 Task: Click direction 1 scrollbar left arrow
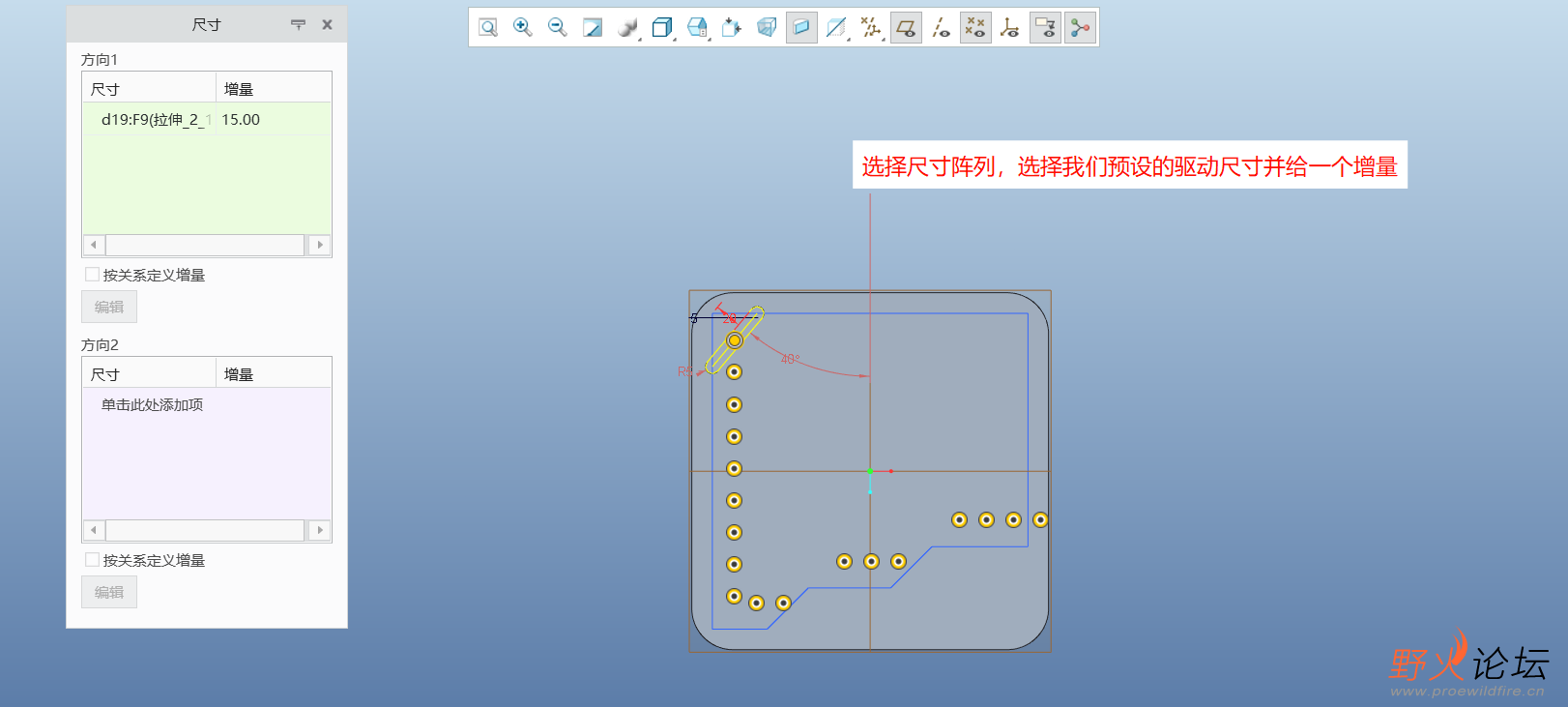coord(94,245)
